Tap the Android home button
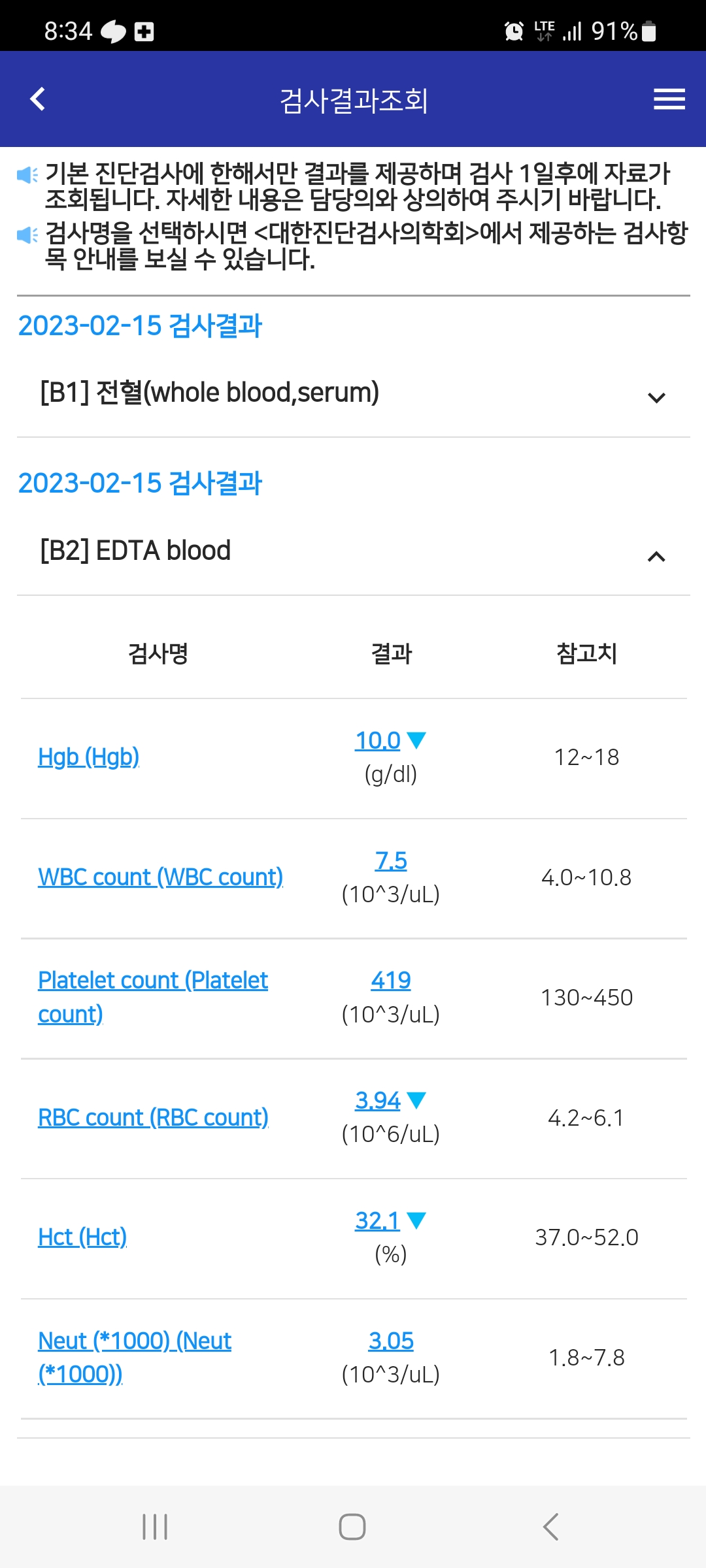 [x=352, y=1527]
